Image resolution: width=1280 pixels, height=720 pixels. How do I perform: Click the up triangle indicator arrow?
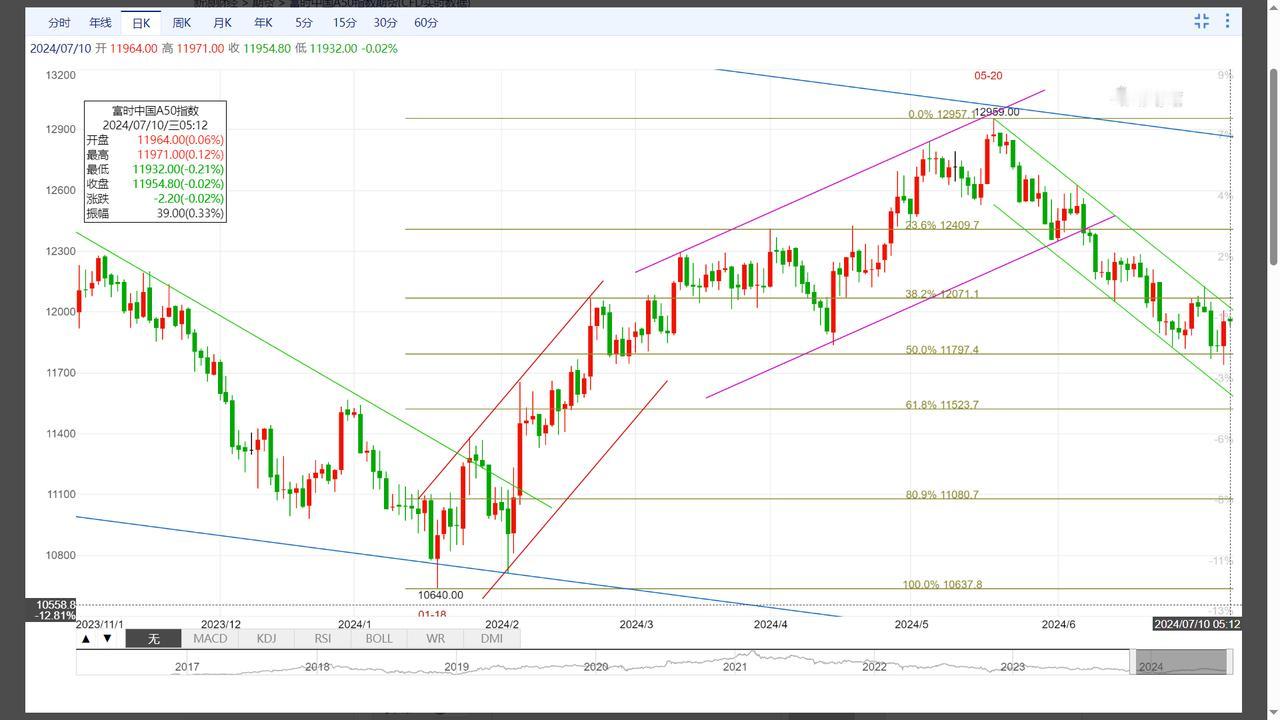click(x=87, y=638)
